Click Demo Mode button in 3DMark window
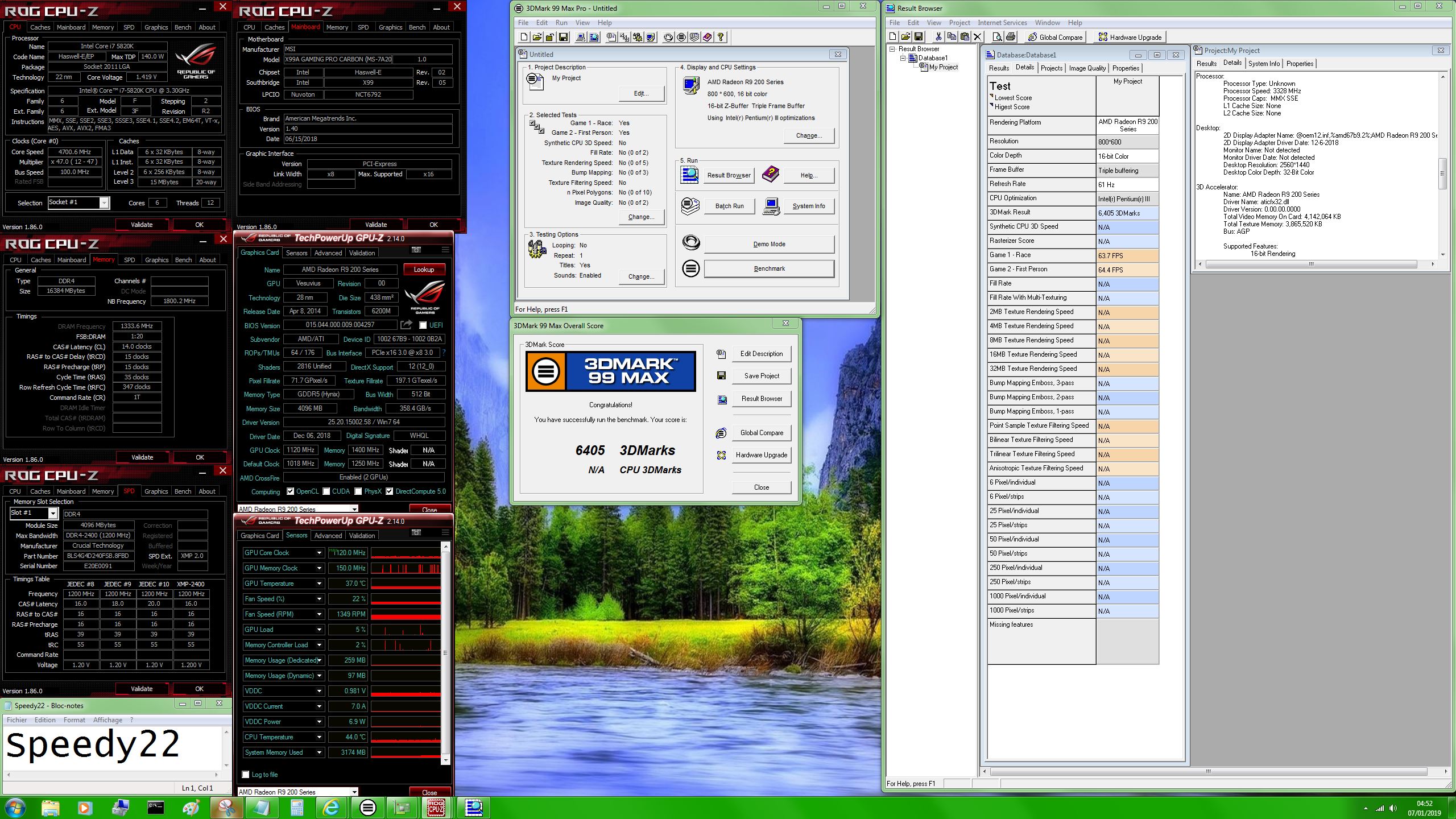The image size is (1456, 819). (769, 244)
